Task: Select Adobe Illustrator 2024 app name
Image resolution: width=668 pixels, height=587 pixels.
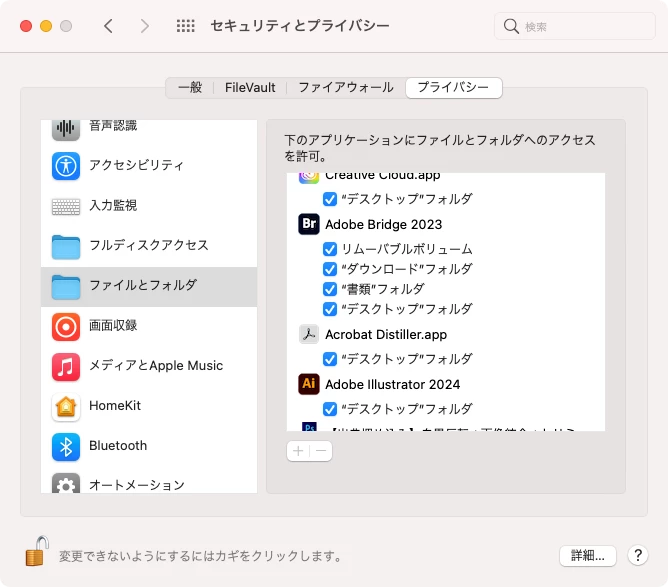Action: point(392,384)
